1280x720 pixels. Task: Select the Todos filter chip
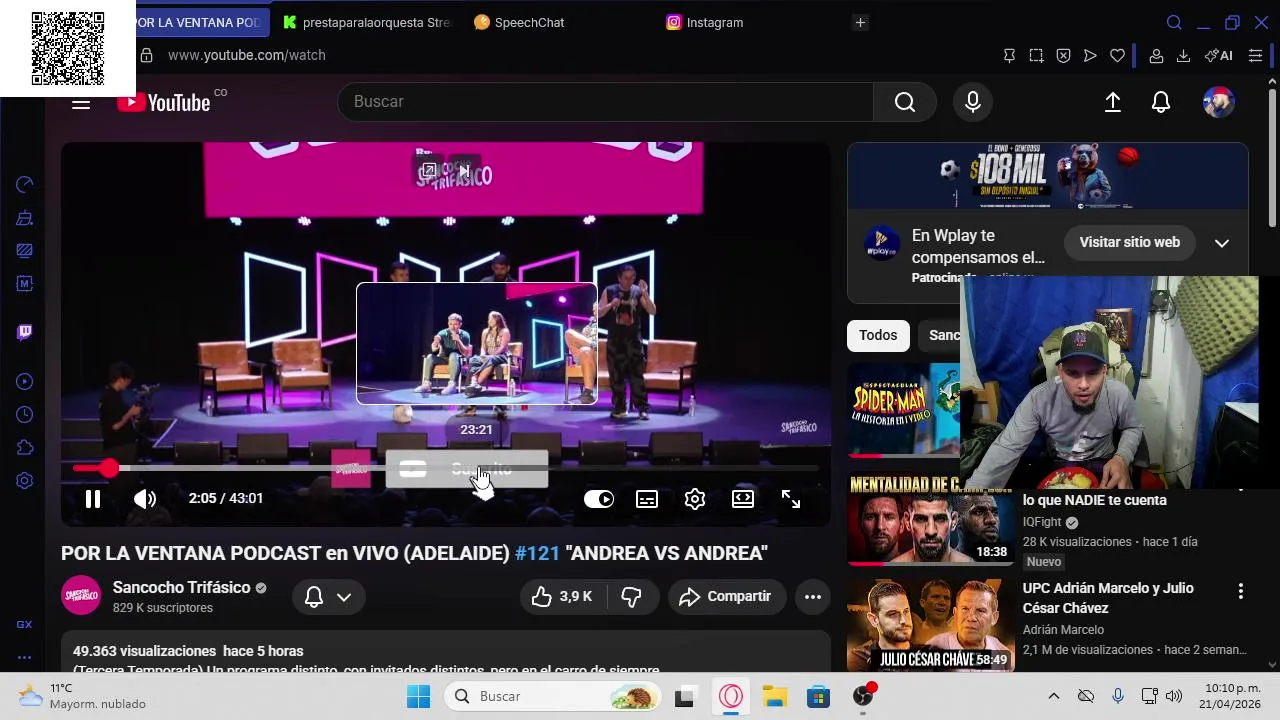coord(878,335)
